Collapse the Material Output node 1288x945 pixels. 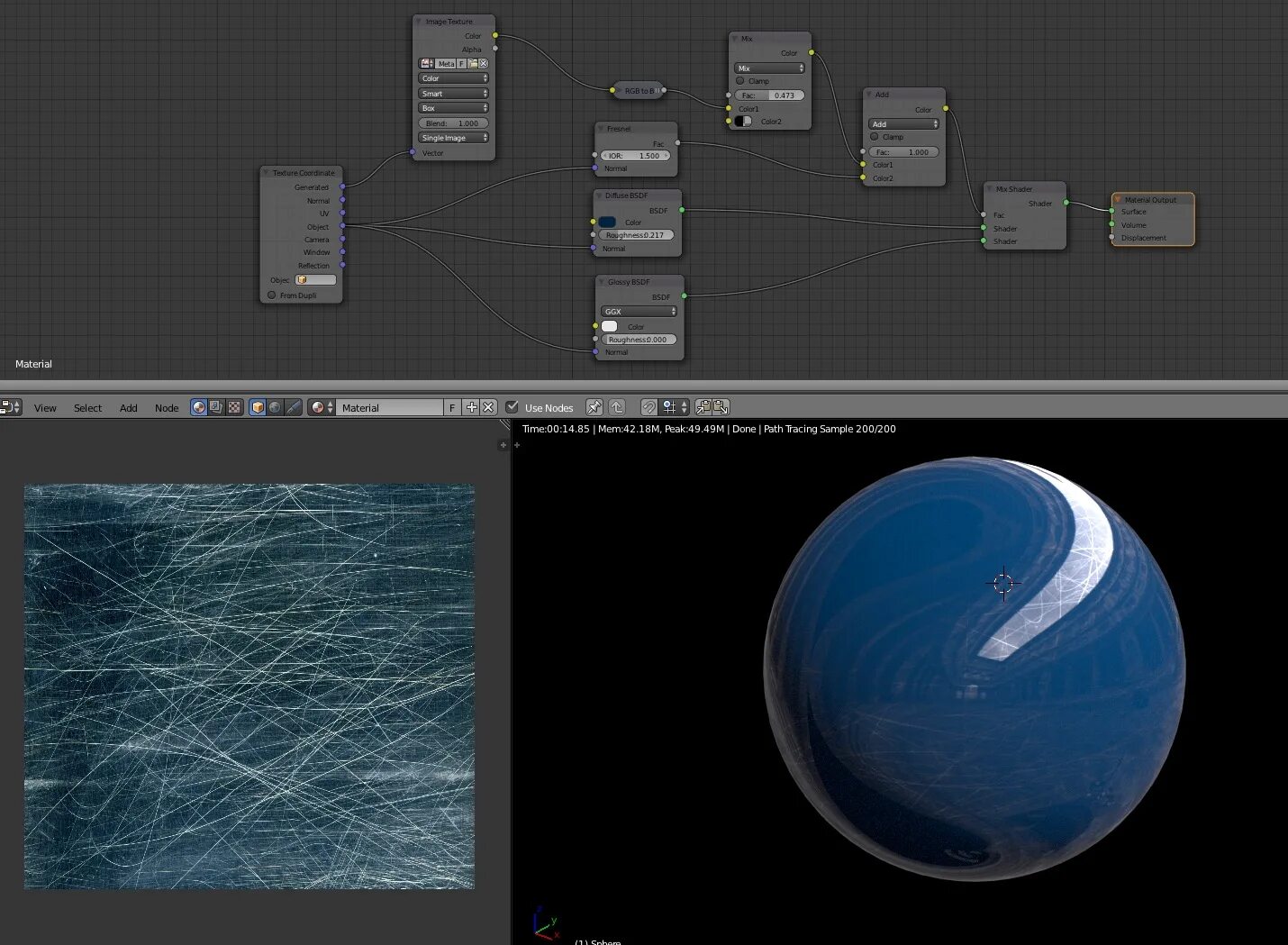click(x=1118, y=200)
